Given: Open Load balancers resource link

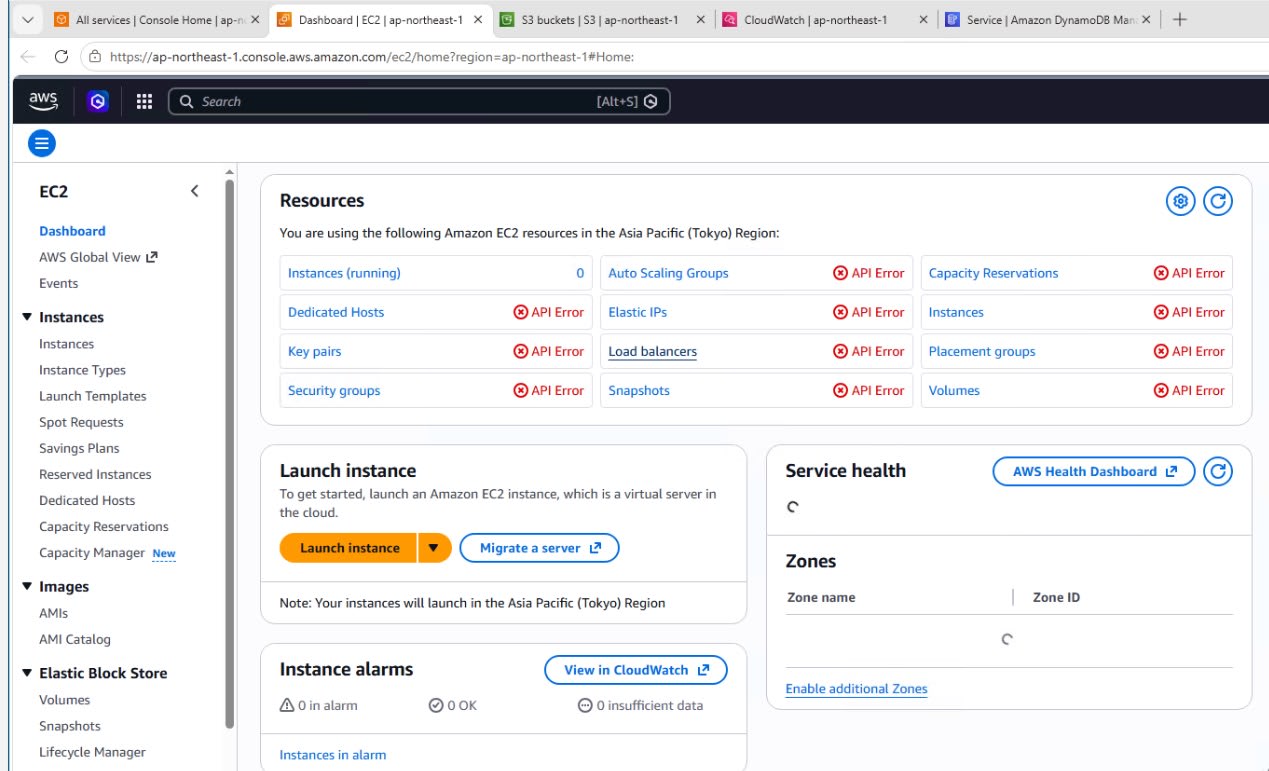Looking at the screenshot, I should coord(652,351).
